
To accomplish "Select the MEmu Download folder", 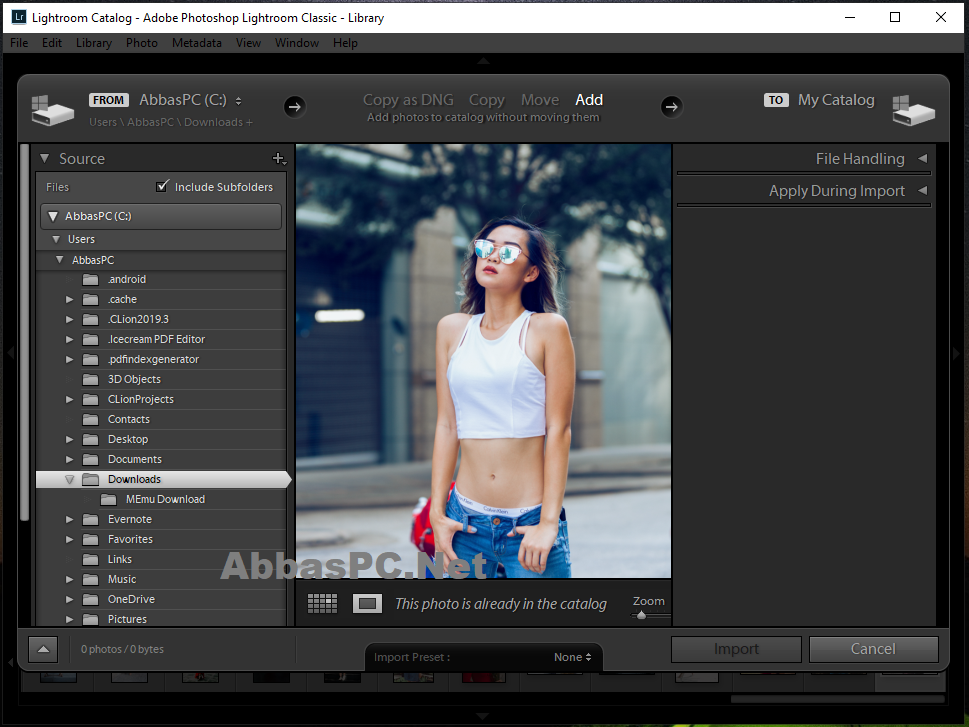I will click(x=165, y=498).
